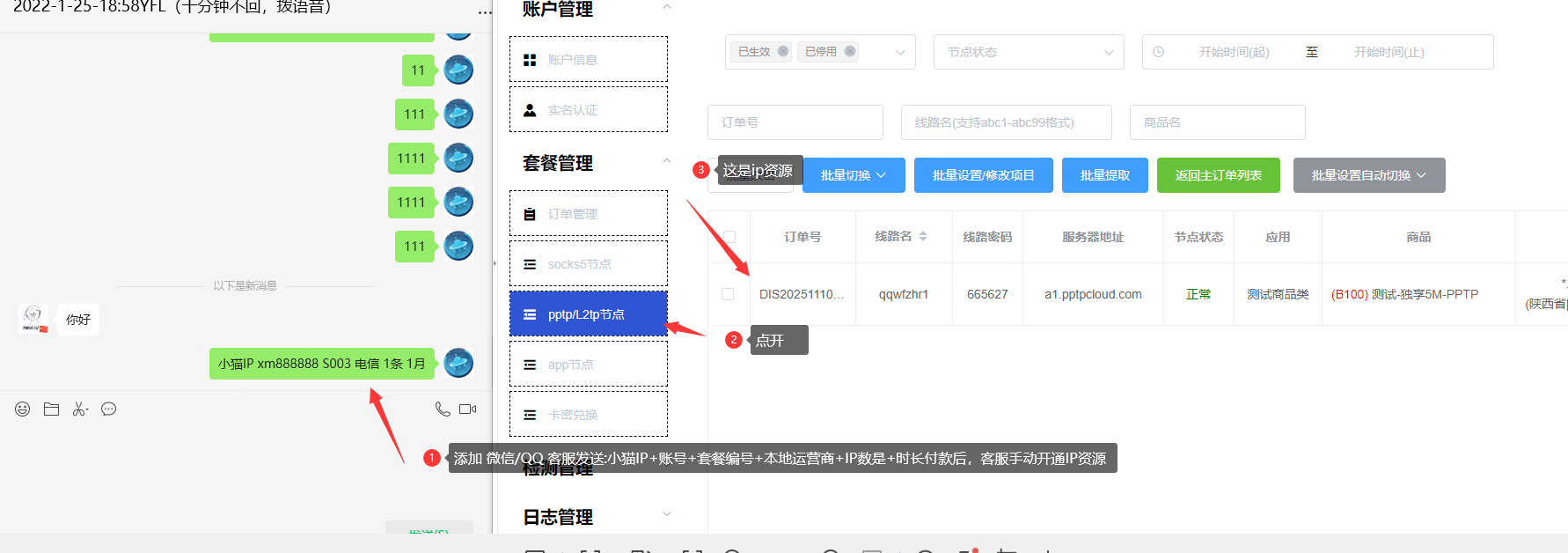1568x553 pixels.
Task: Collapse the 账户管理 section
Action: coord(667,7)
